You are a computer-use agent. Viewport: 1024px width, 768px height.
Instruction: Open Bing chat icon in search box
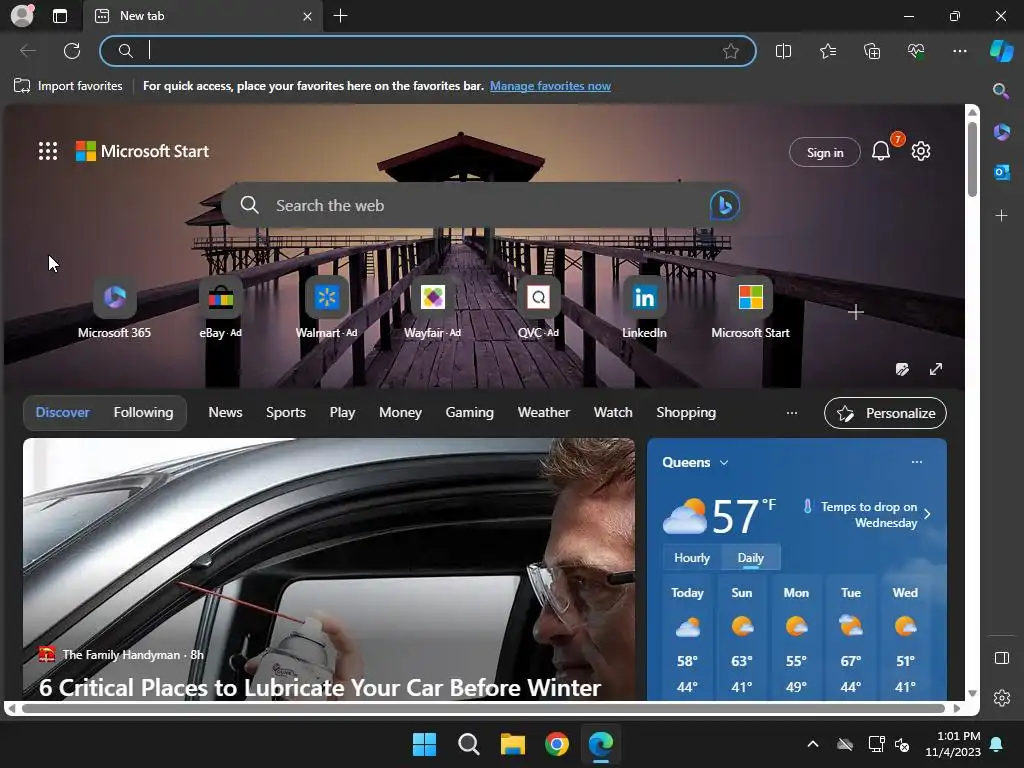pyautogui.click(x=724, y=205)
